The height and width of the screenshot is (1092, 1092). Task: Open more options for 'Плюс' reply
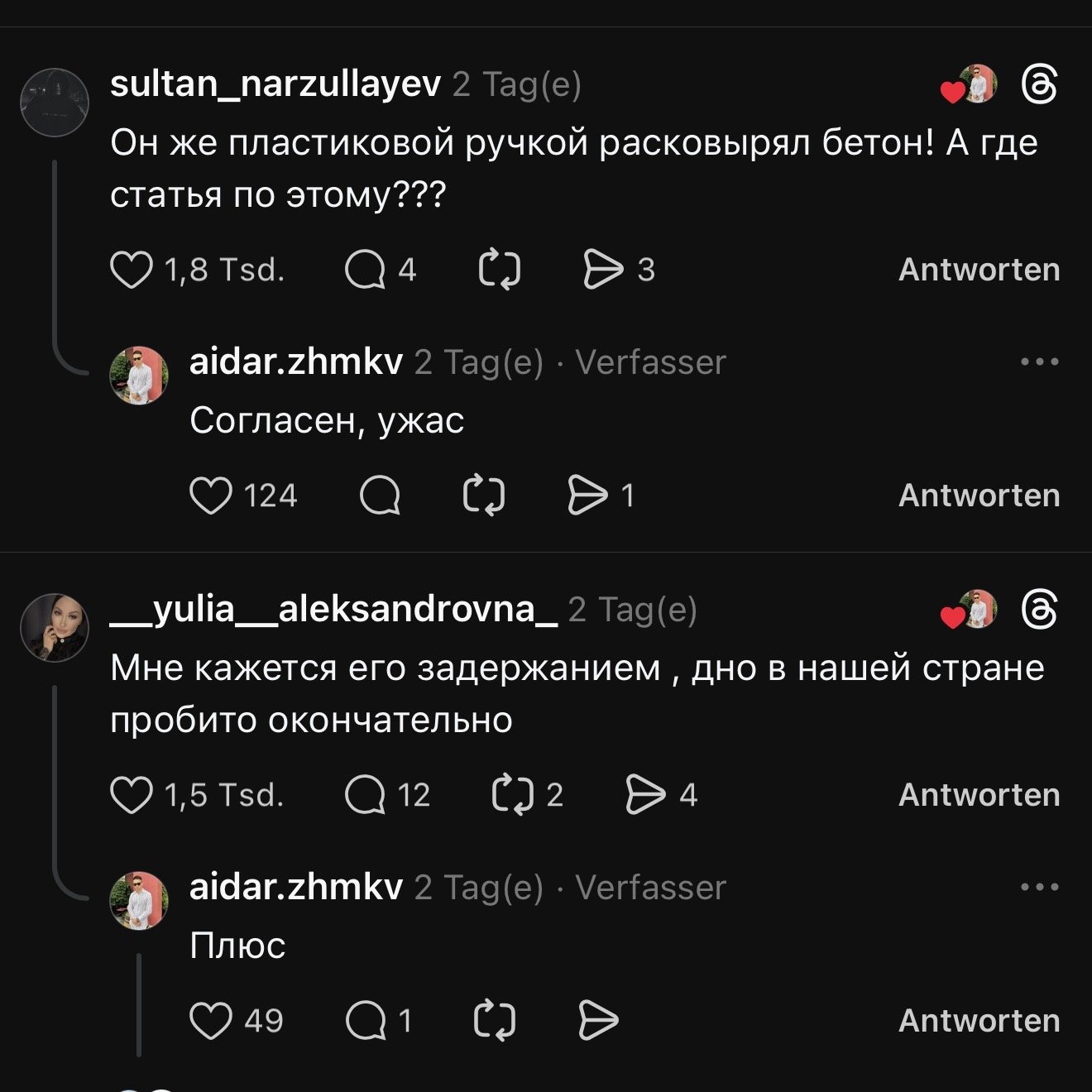coord(1039,887)
